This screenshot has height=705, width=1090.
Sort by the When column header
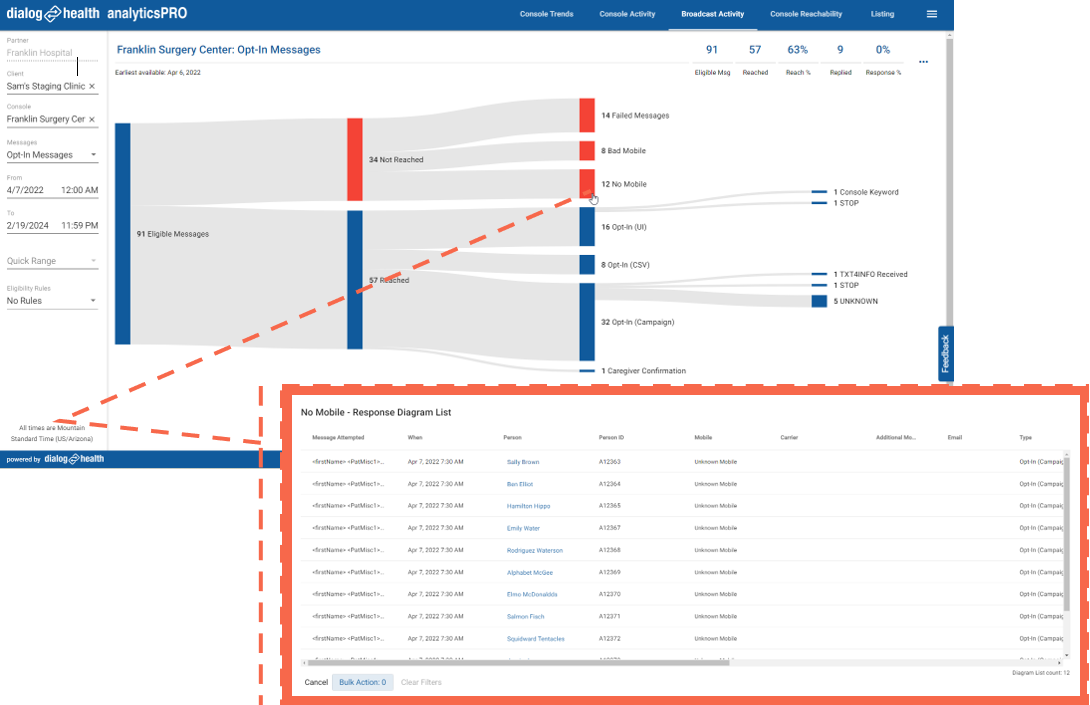pos(414,437)
